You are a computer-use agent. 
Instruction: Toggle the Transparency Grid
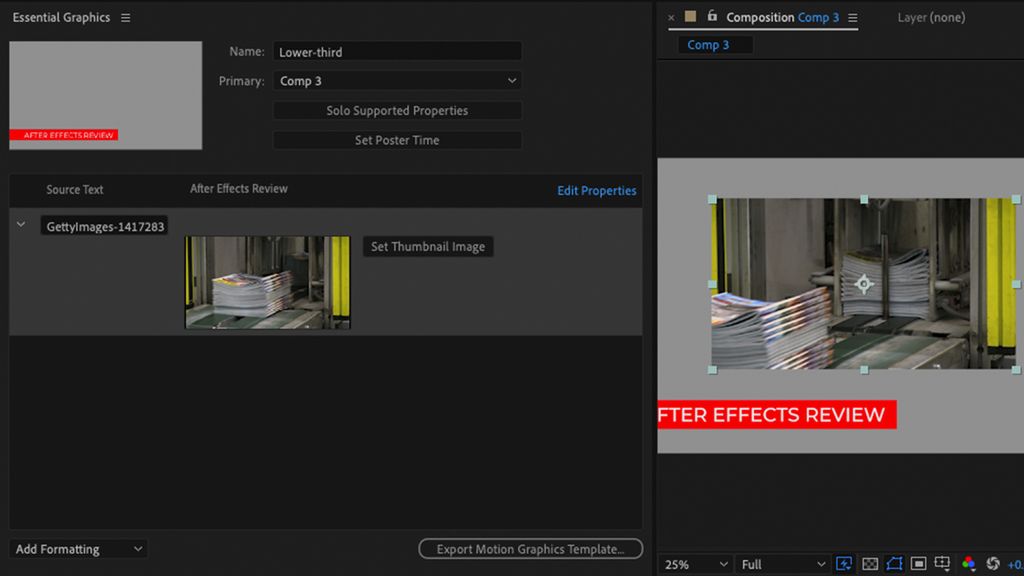click(869, 563)
